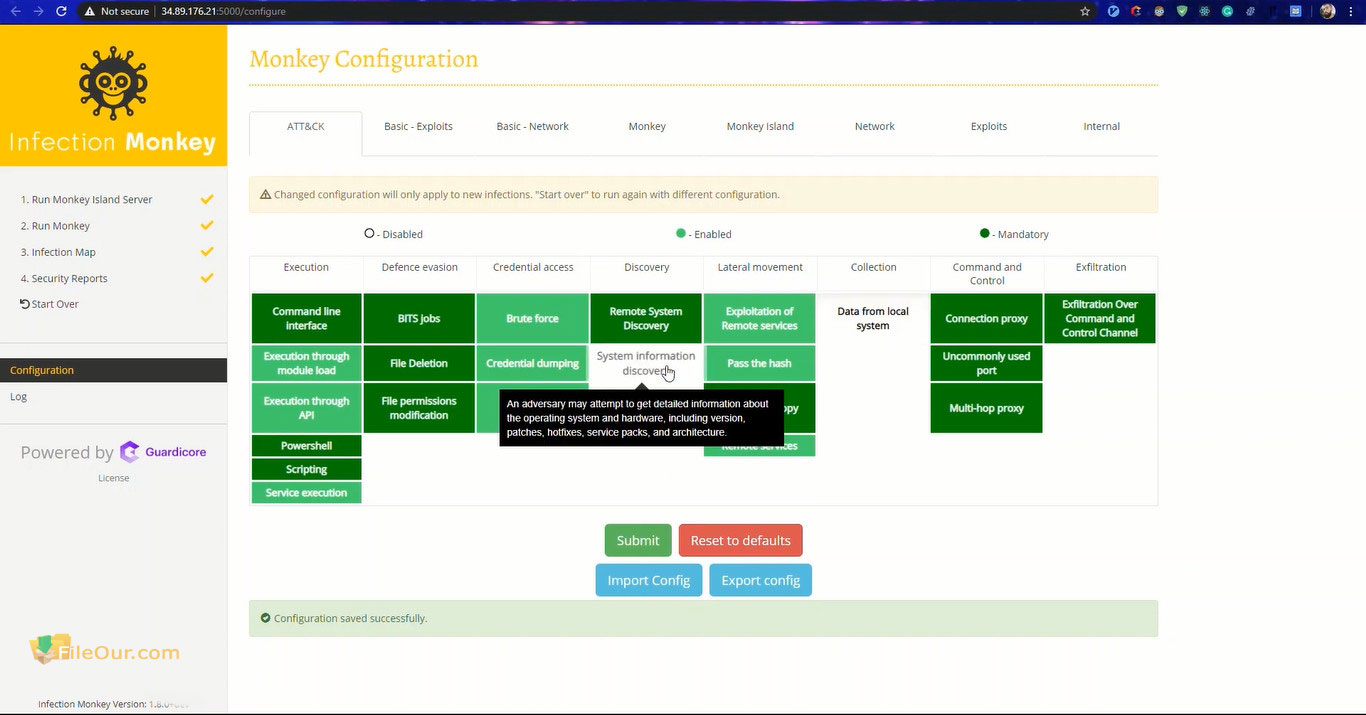The image size is (1366, 715).
Task: Click the Not secure warning triangle
Action: click(x=90, y=11)
